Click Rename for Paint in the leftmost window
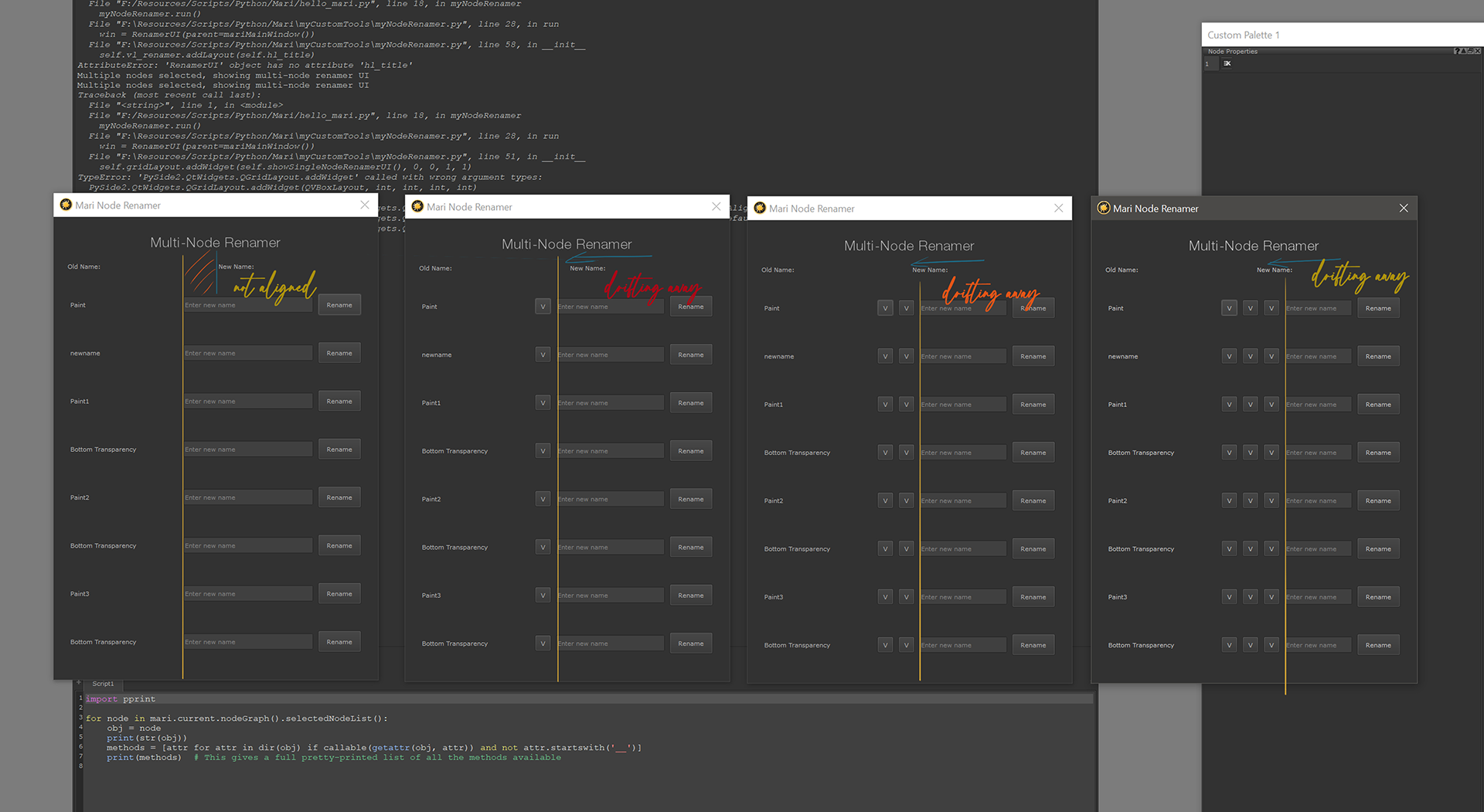 pos(339,305)
